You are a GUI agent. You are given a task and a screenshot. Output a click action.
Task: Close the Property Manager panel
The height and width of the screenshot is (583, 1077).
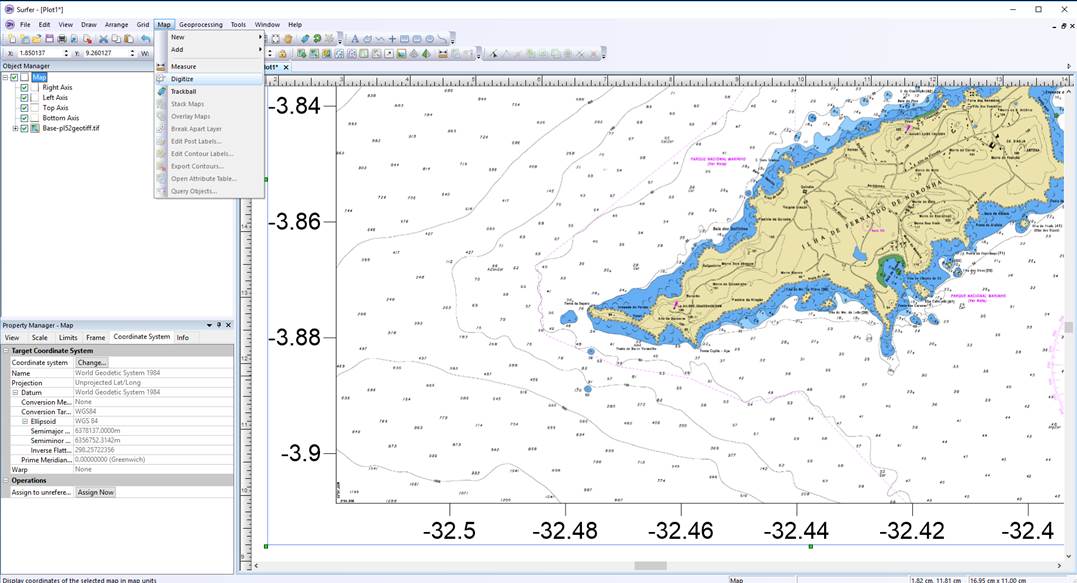(x=229, y=325)
